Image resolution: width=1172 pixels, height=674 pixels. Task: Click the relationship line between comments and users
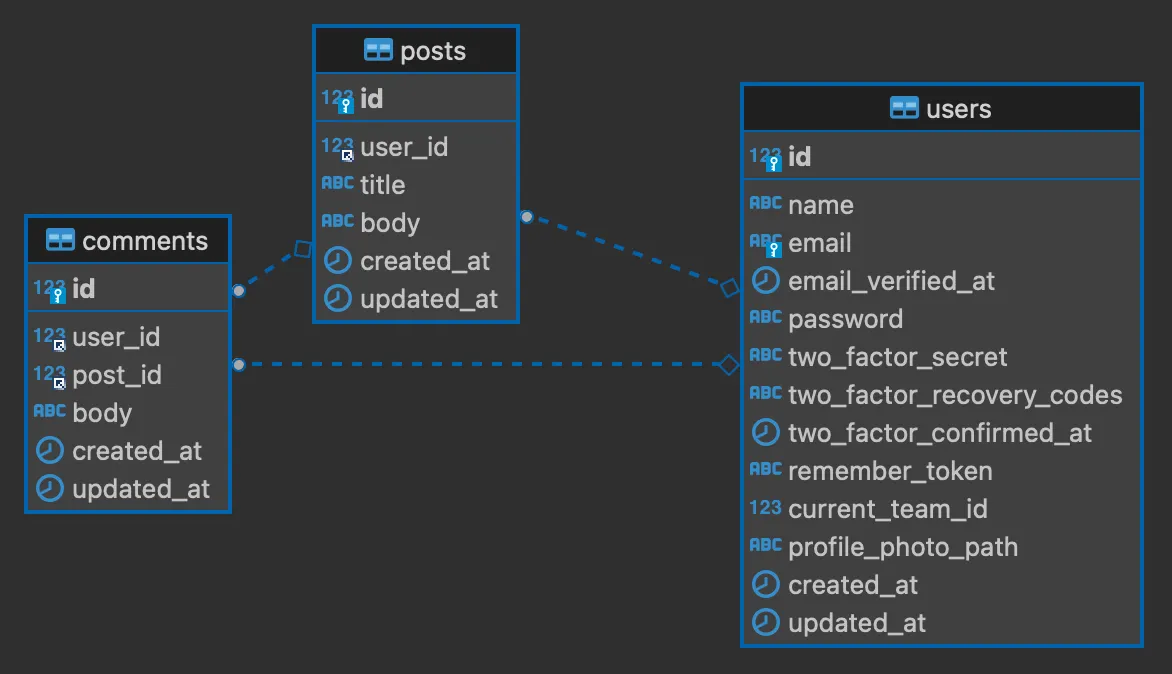pyautogui.click(x=480, y=364)
